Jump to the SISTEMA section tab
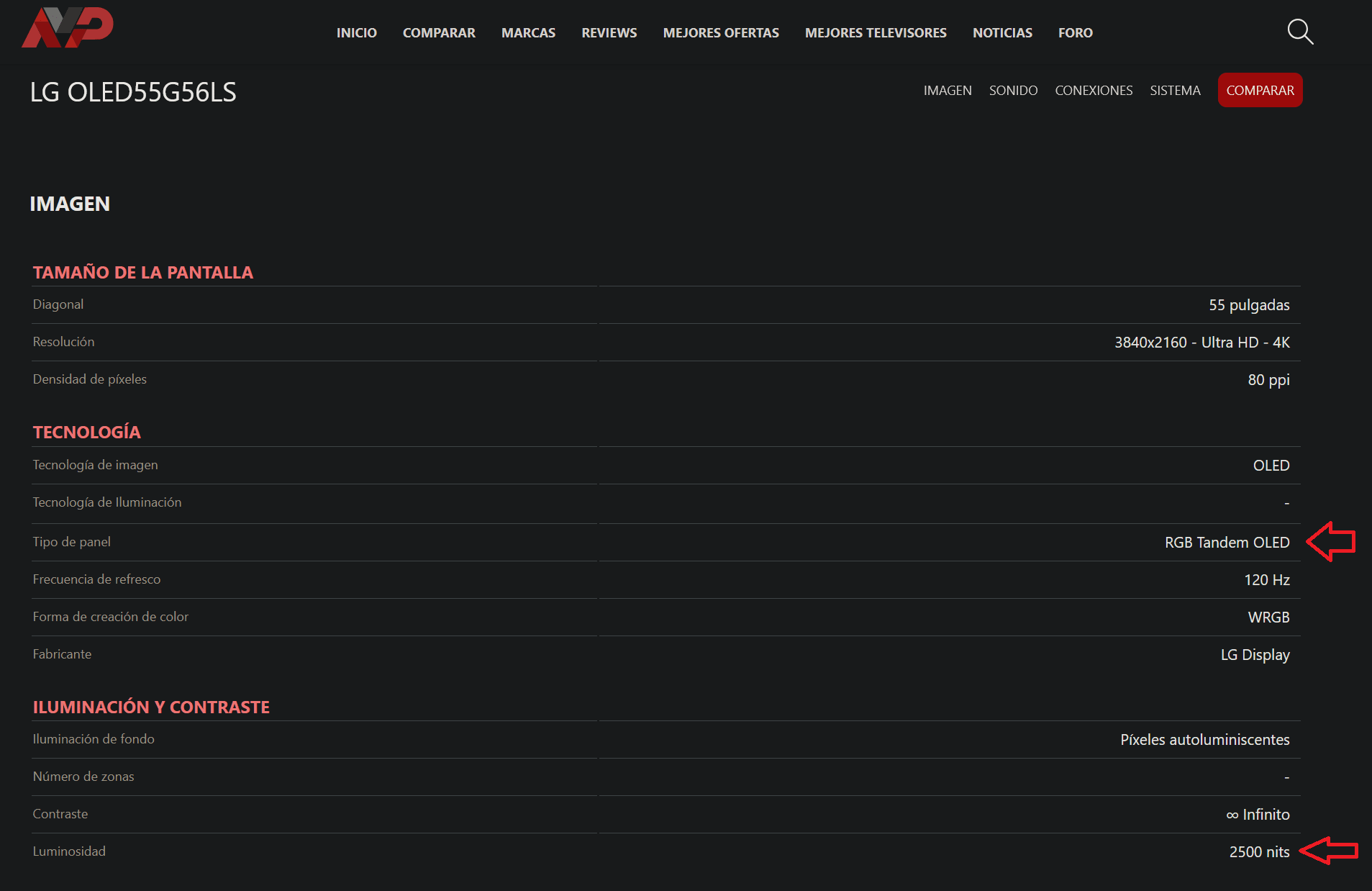This screenshot has width=1372, height=891. (1175, 91)
